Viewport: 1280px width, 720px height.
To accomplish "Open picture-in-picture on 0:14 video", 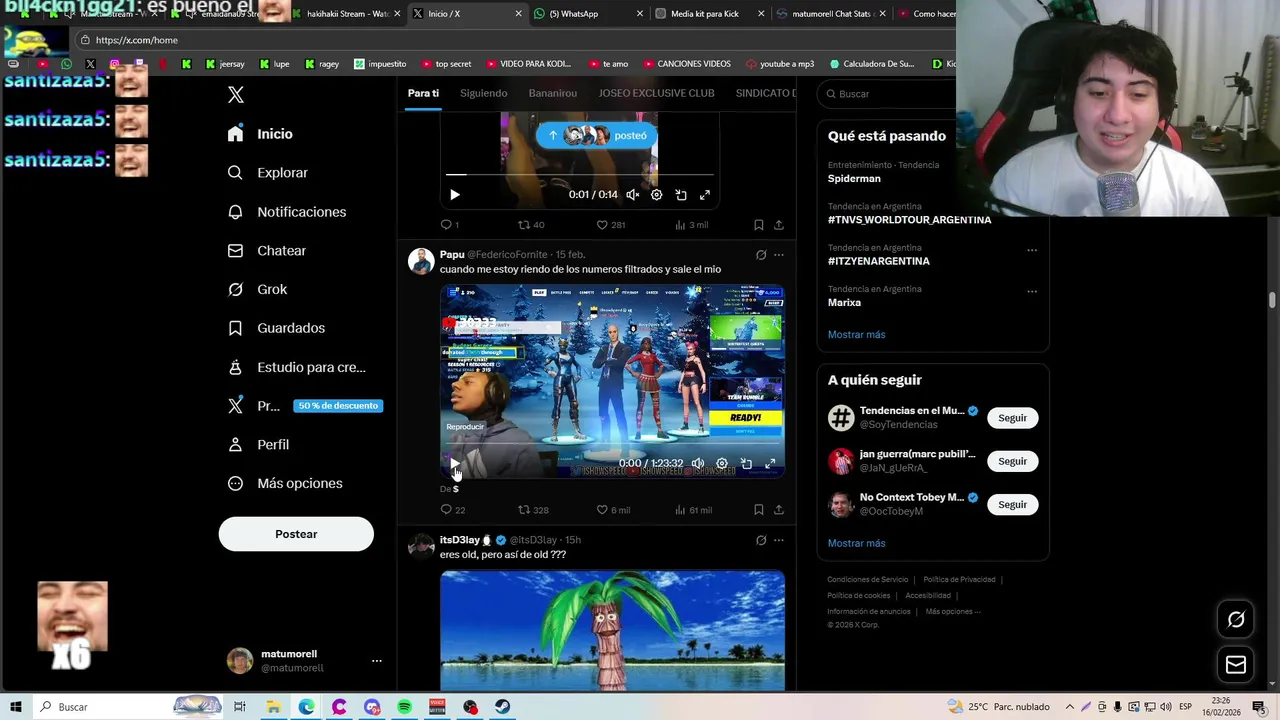I will (681, 195).
